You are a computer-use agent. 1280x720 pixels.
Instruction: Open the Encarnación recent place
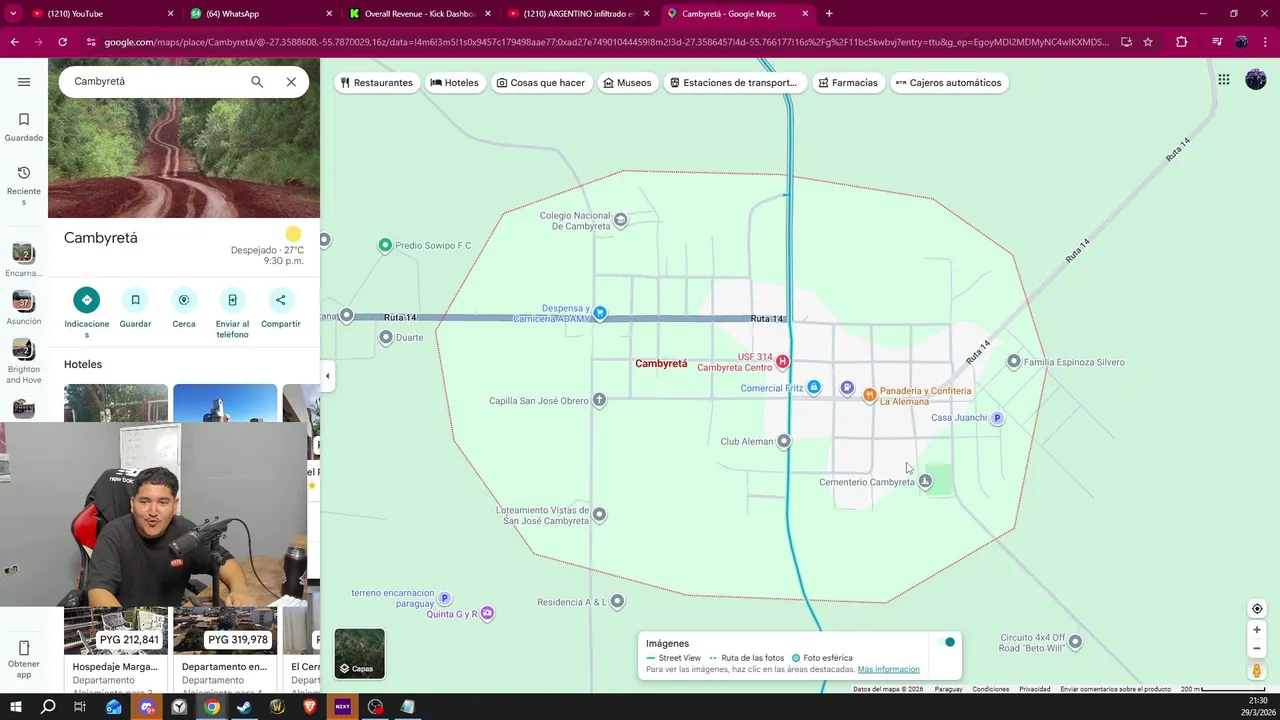coord(23,260)
